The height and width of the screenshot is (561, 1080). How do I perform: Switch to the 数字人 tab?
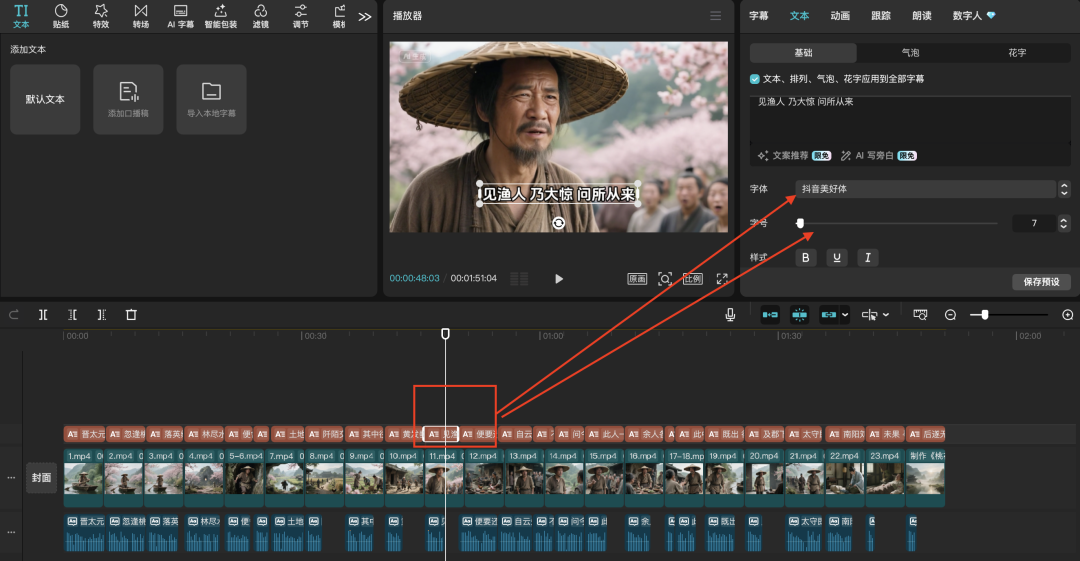(974, 16)
